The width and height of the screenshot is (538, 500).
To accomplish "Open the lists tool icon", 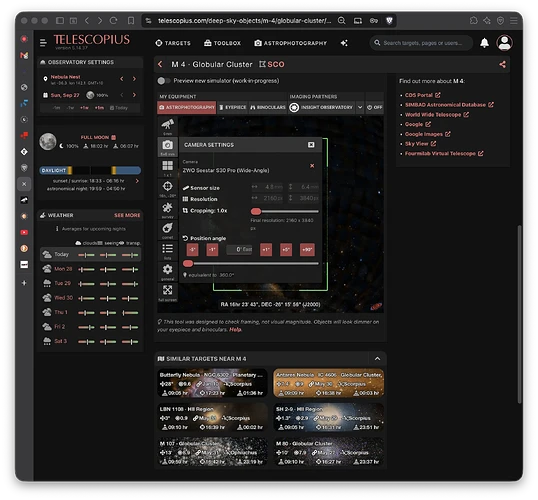I will coord(167,251).
